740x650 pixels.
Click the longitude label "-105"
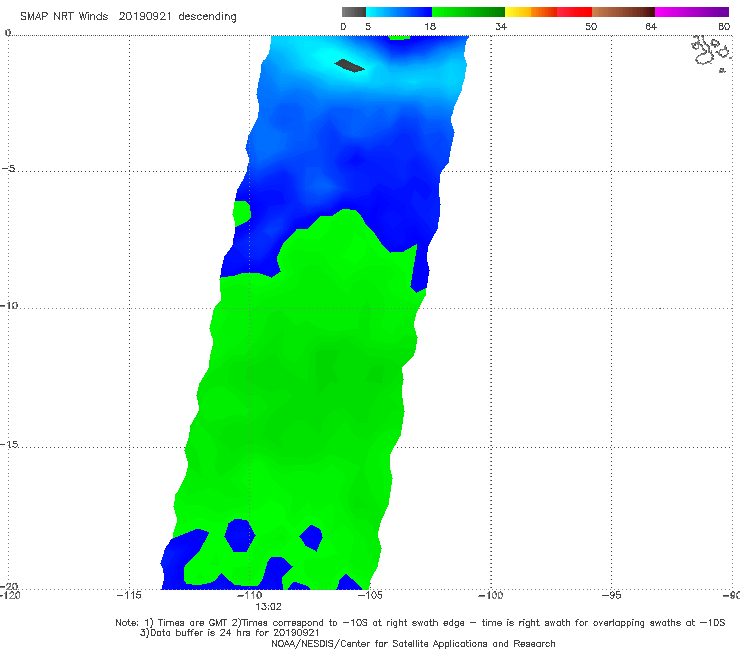click(x=370, y=595)
